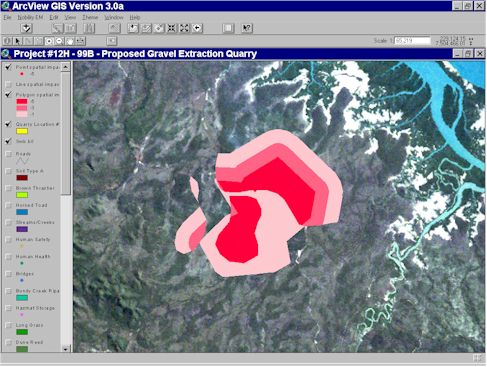This screenshot has width=487, height=367.
Task: Open the Theme menu
Action: point(90,17)
